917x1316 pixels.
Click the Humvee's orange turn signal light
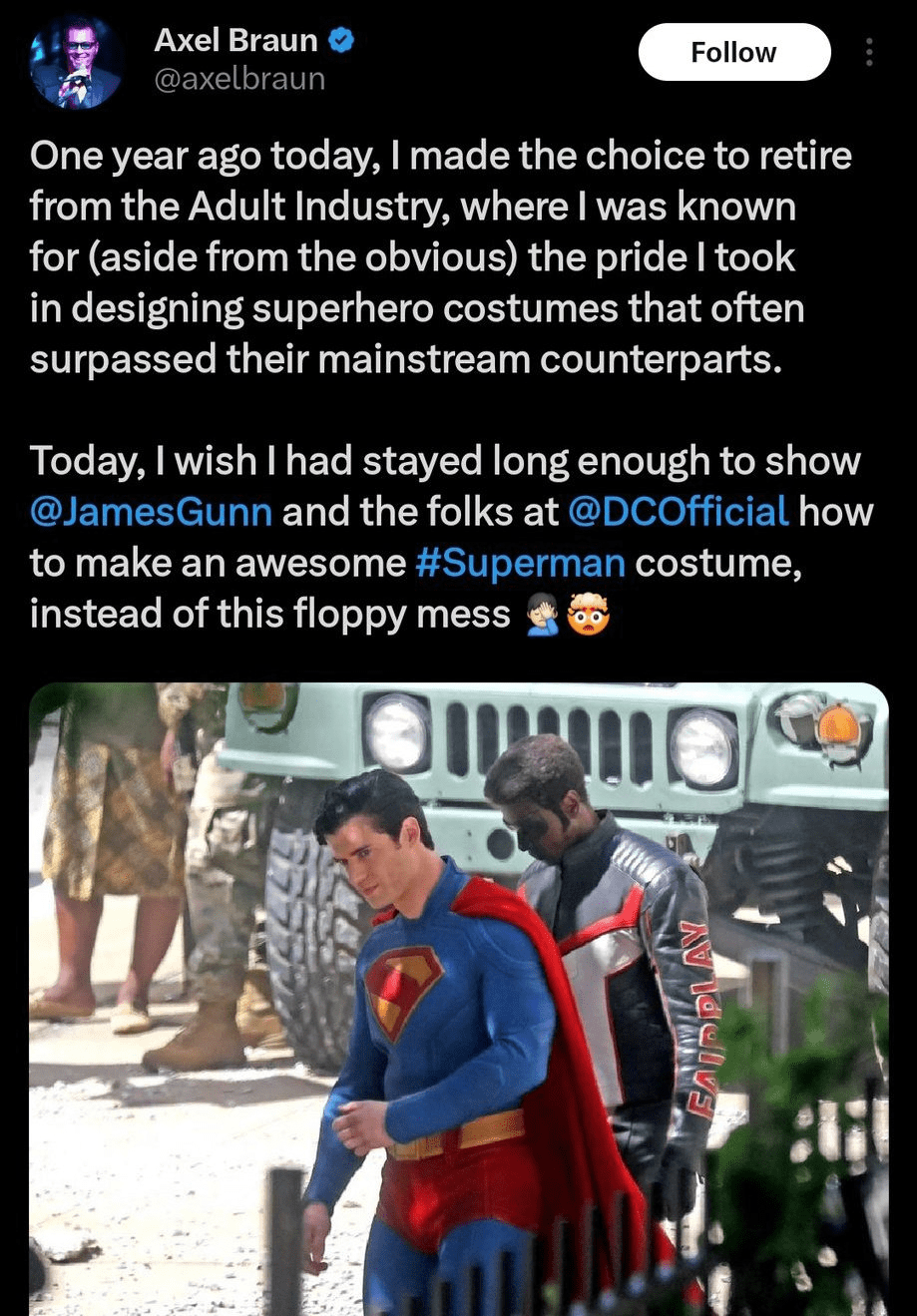838,727
